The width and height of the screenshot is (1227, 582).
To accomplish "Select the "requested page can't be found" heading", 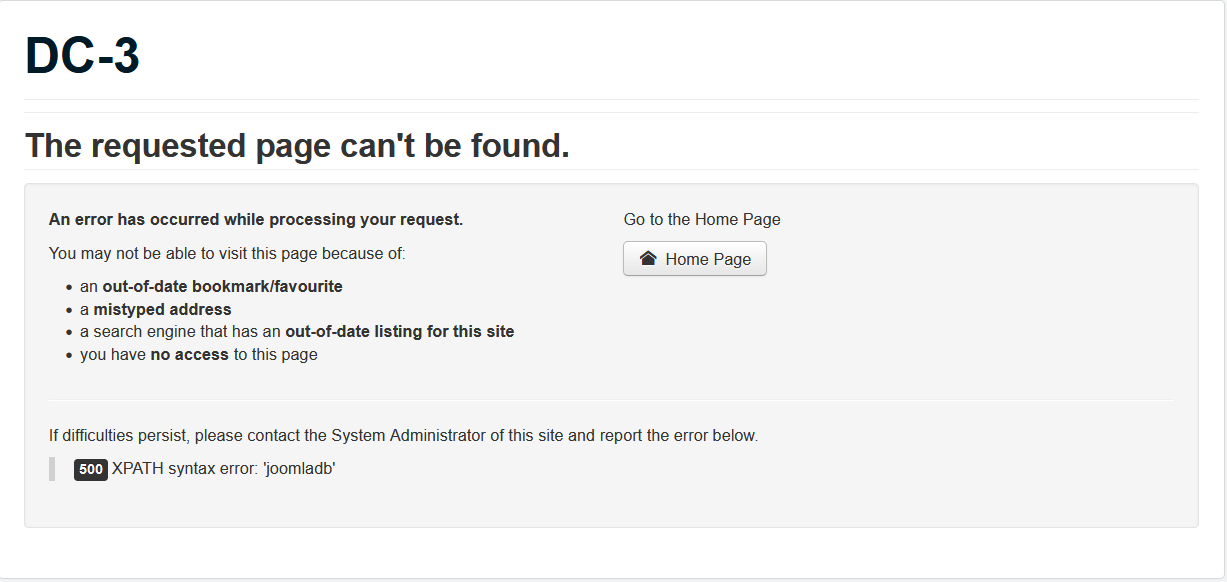I will pos(297,146).
